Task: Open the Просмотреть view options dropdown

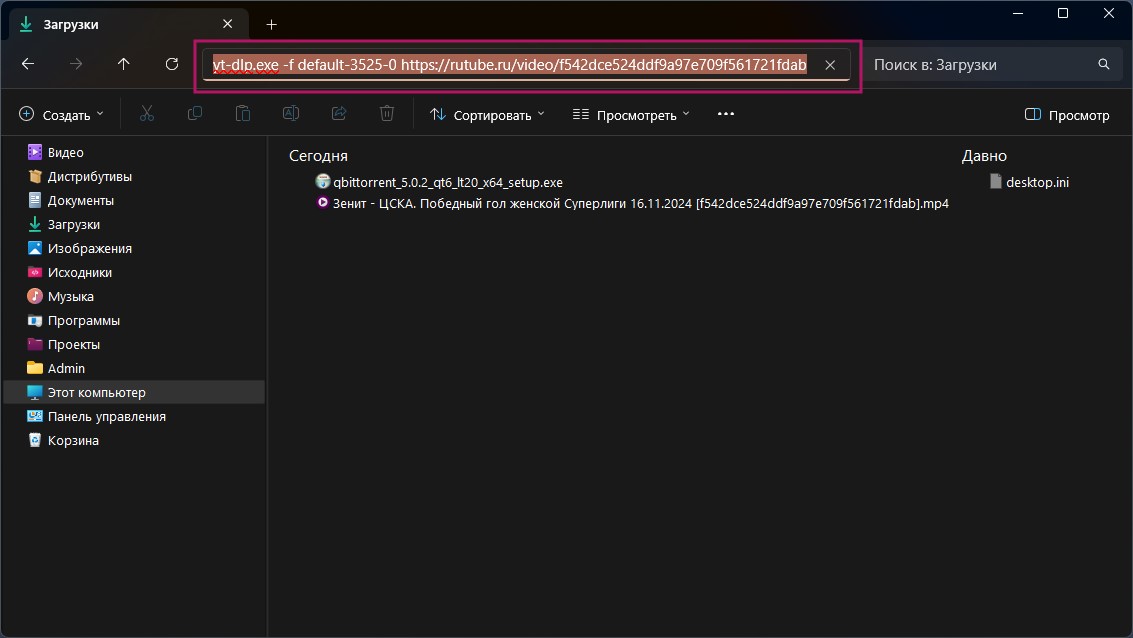Action: click(631, 115)
